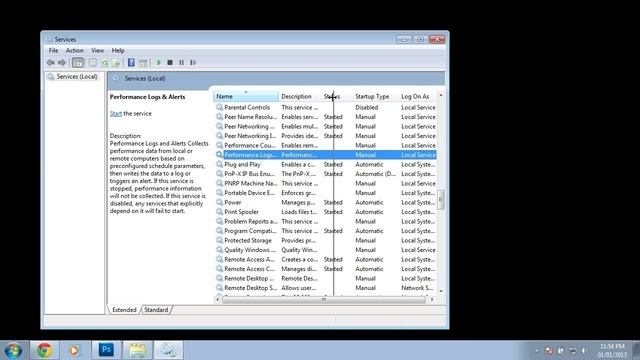
Task: Click the gear icon beside Parental Controls
Action: 220,107
